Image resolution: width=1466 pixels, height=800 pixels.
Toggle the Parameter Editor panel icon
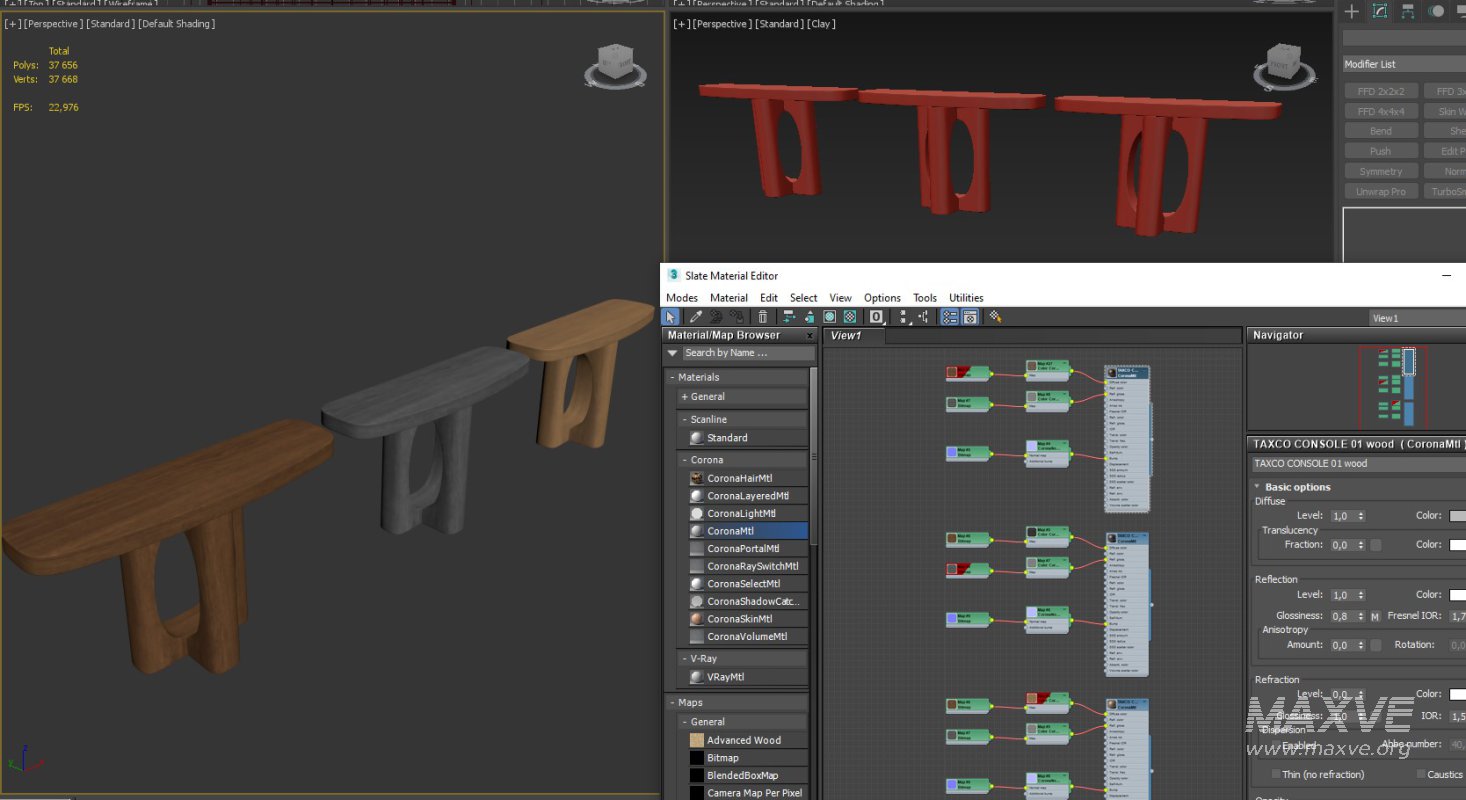tap(969, 317)
